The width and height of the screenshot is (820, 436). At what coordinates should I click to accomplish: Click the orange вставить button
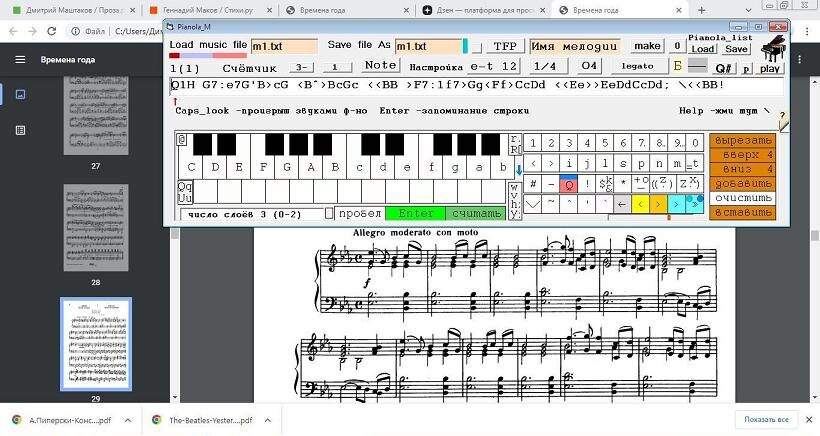point(742,213)
